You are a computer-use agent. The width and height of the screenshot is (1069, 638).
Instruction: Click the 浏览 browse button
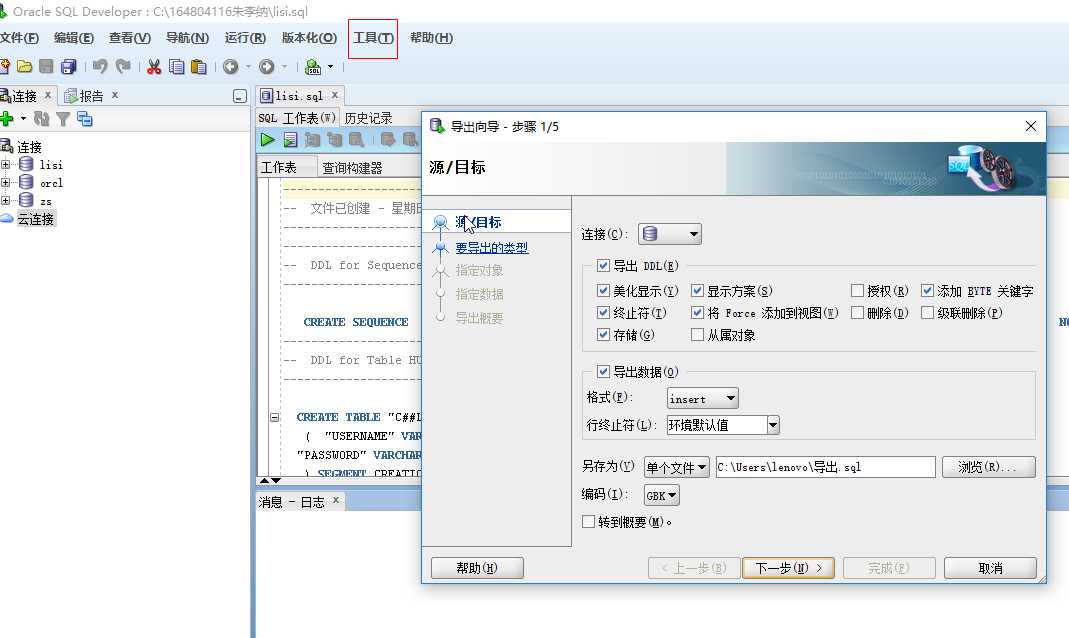click(989, 467)
